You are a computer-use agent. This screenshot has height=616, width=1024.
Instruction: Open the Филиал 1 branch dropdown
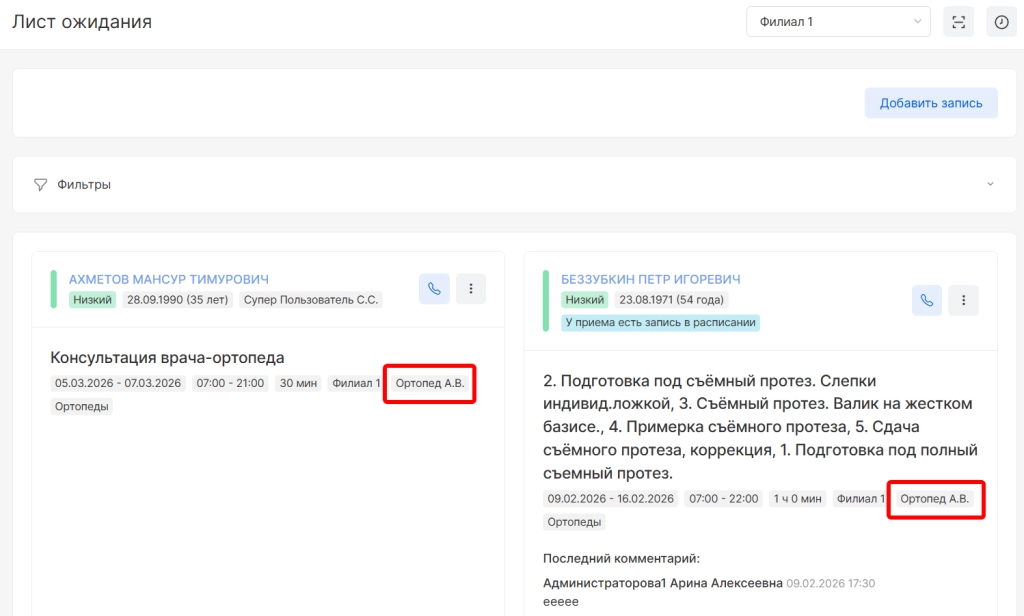(838, 22)
